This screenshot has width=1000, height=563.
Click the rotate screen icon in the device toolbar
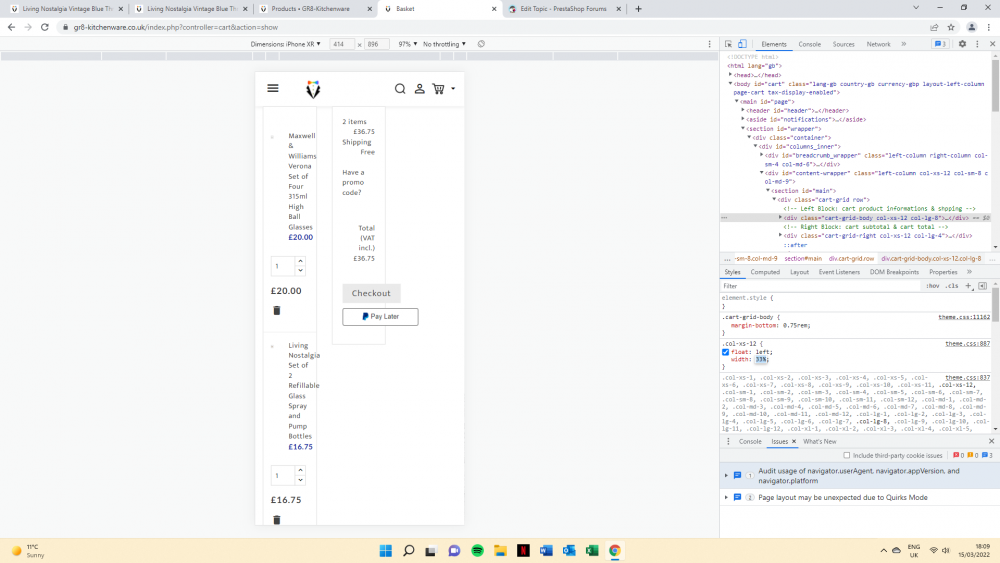coord(482,44)
